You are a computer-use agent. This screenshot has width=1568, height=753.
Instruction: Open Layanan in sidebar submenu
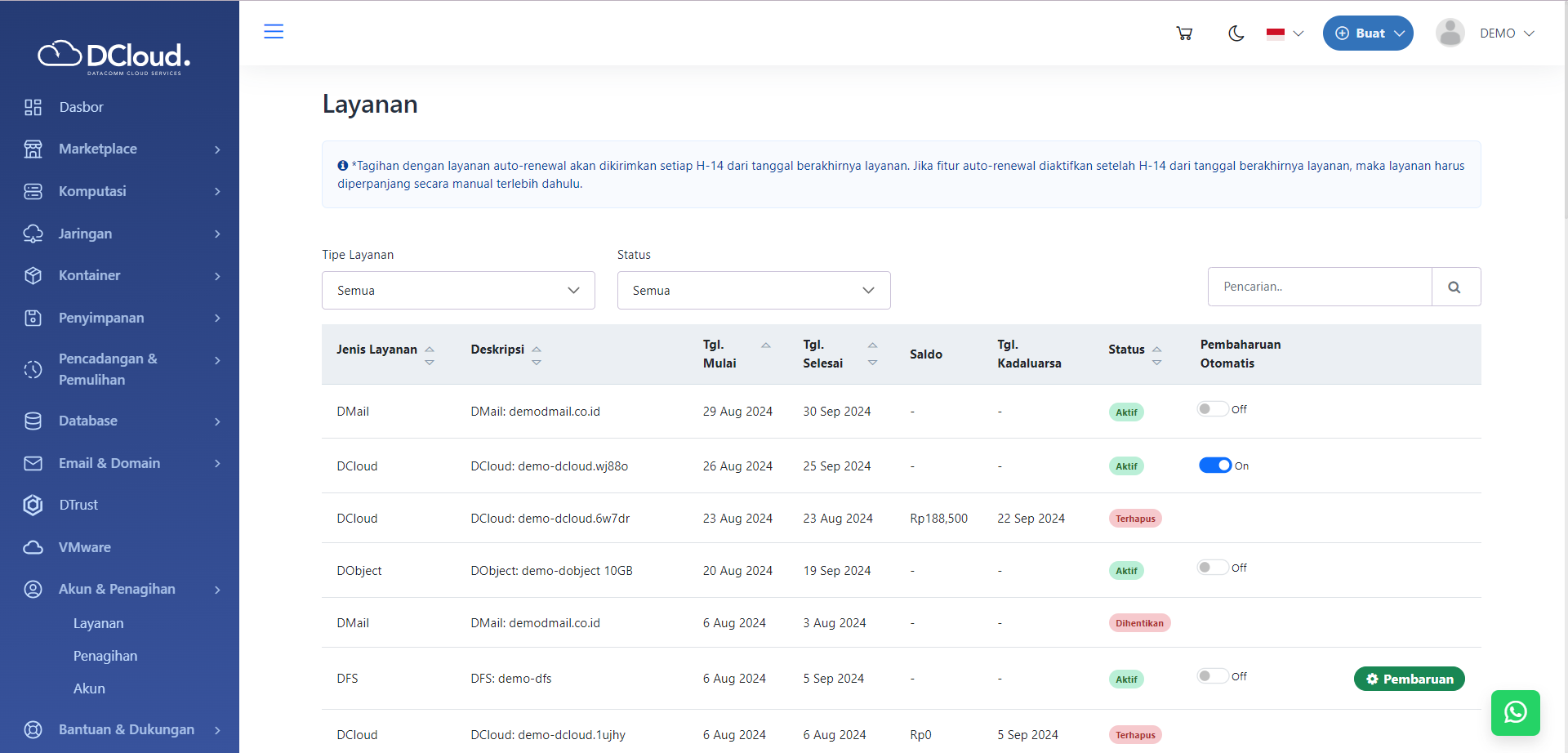(99, 623)
